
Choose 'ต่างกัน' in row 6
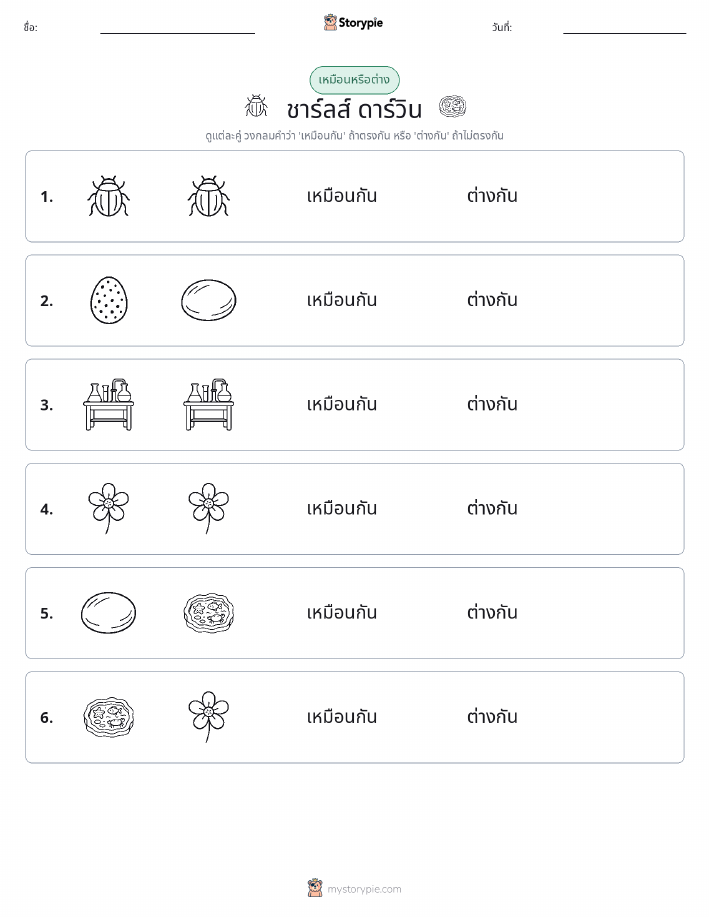tap(492, 716)
